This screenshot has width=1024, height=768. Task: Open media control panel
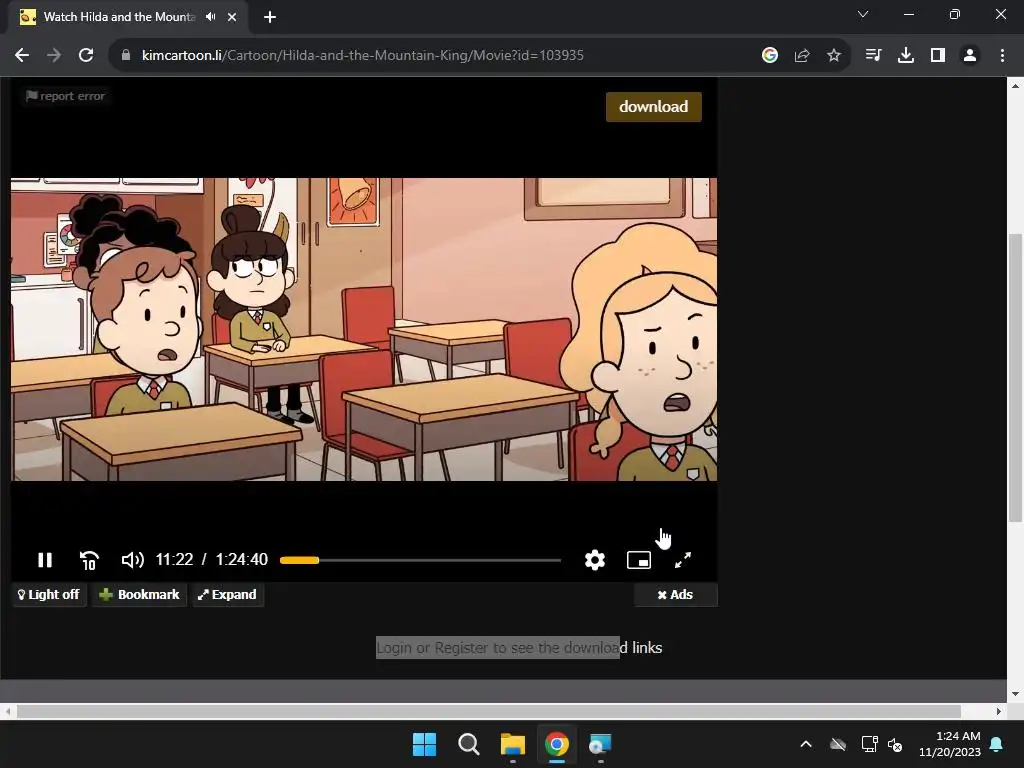873,55
